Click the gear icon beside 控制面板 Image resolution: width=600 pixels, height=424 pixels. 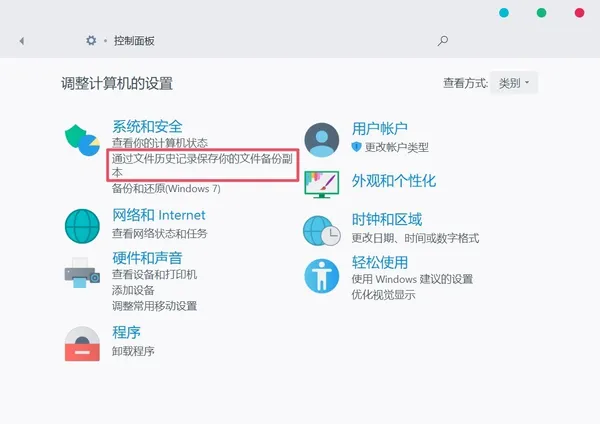(x=91, y=40)
